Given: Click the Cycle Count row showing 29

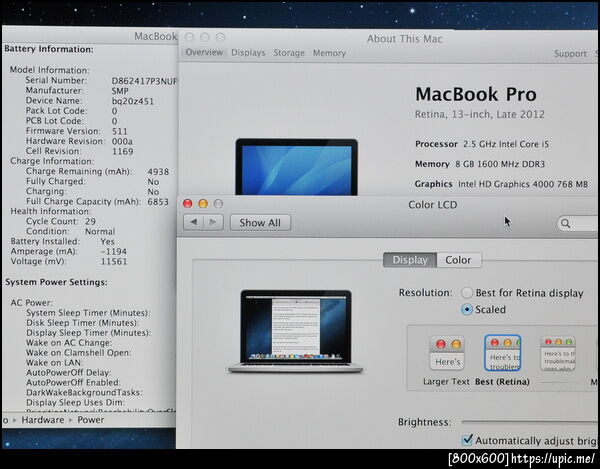Looking at the screenshot, I should tap(61, 221).
